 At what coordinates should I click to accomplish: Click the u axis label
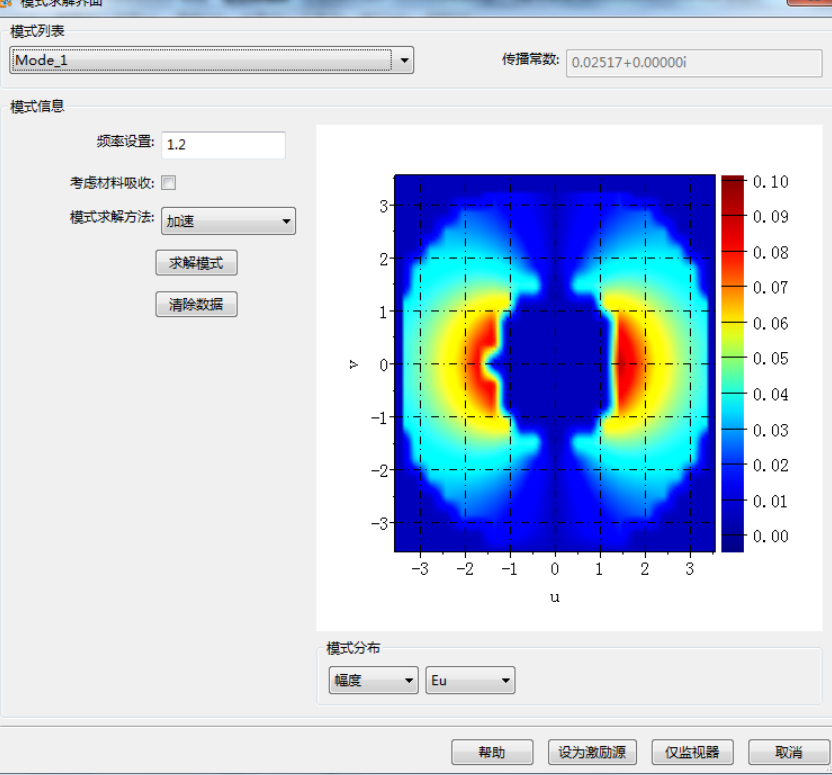click(554, 598)
